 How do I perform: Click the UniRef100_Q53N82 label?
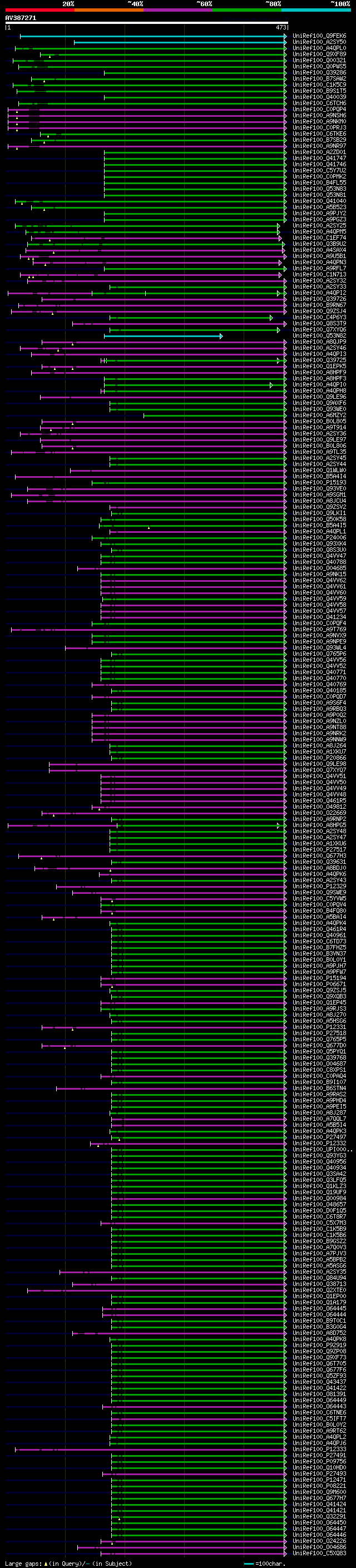pos(319,336)
